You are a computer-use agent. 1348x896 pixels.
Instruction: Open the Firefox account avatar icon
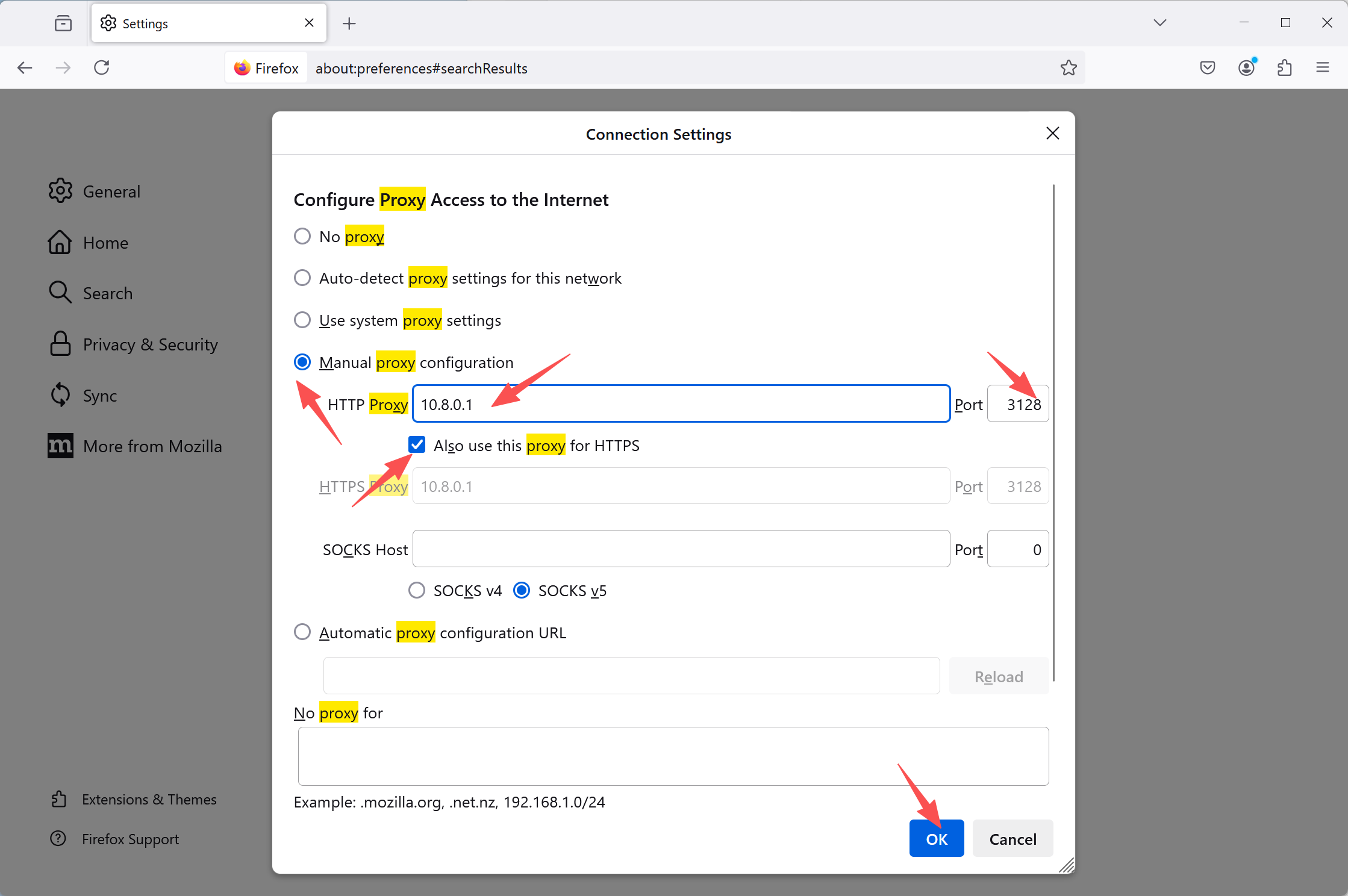pyautogui.click(x=1246, y=67)
